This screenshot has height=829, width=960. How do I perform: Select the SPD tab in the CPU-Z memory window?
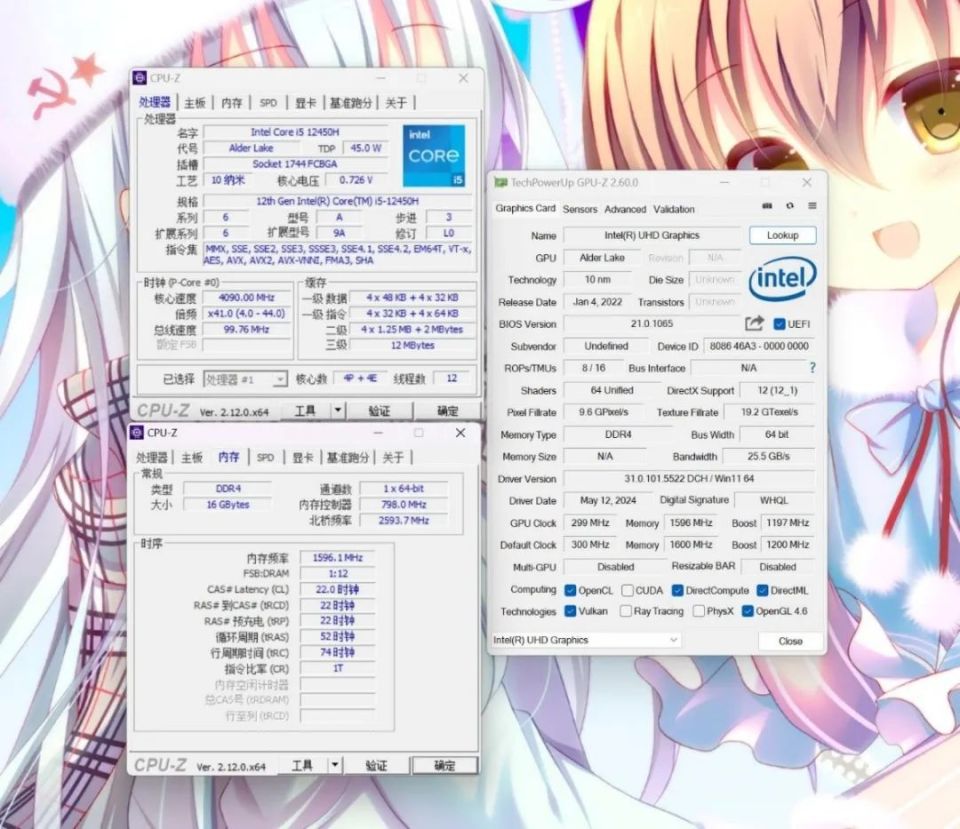265,457
